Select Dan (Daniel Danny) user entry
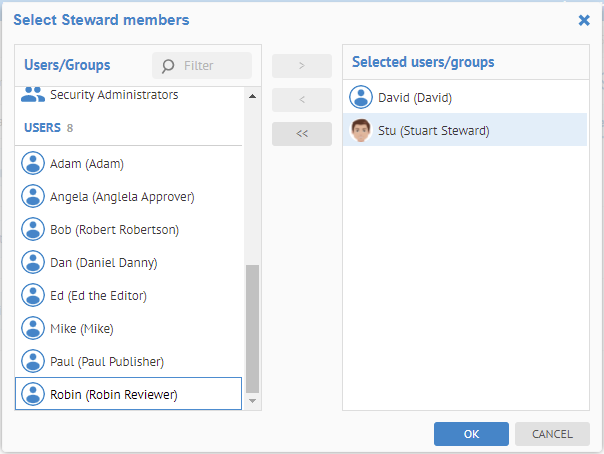This screenshot has height=454, width=604. tap(103, 263)
